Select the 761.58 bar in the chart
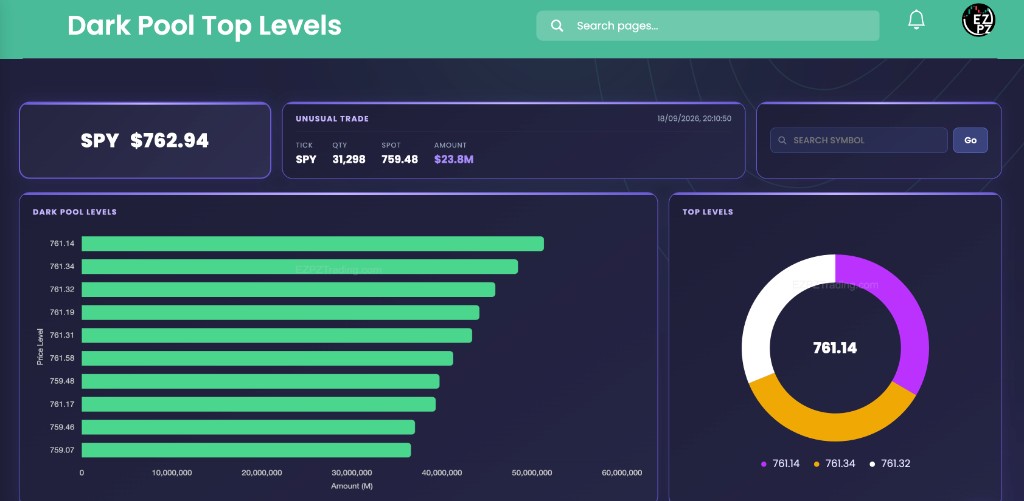 click(267, 358)
